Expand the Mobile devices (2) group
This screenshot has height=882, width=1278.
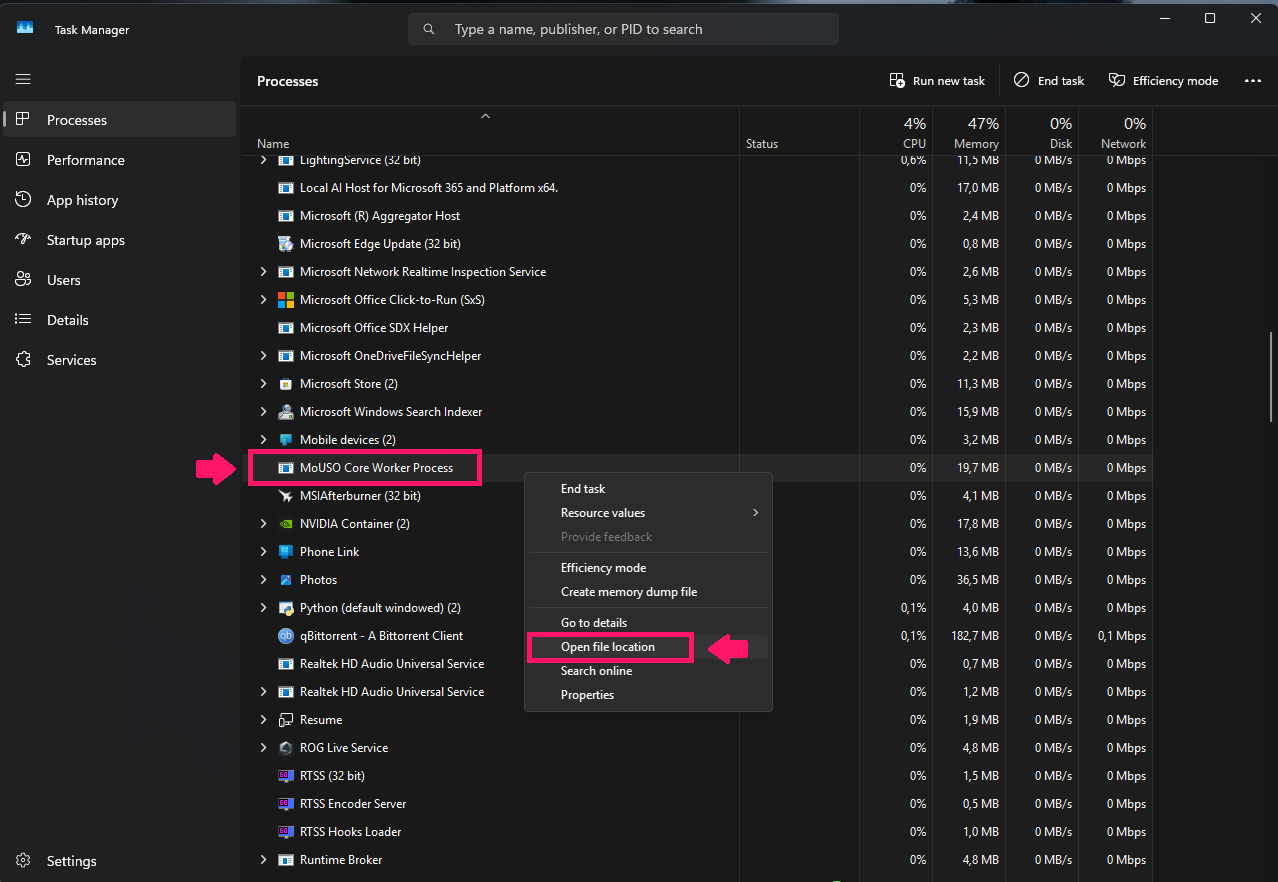point(263,440)
